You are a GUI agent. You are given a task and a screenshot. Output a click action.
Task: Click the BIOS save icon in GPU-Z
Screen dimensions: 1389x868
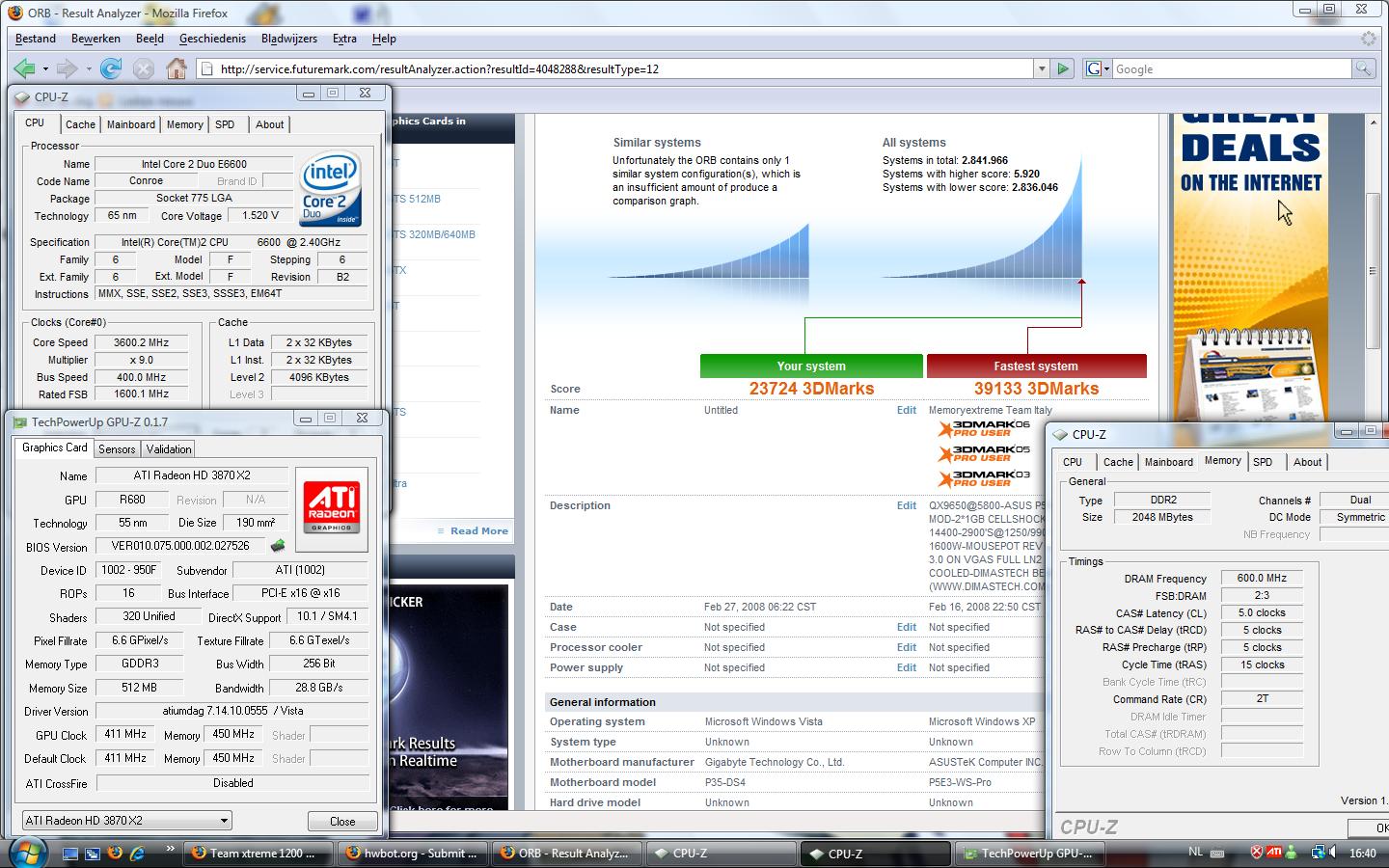(278, 546)
